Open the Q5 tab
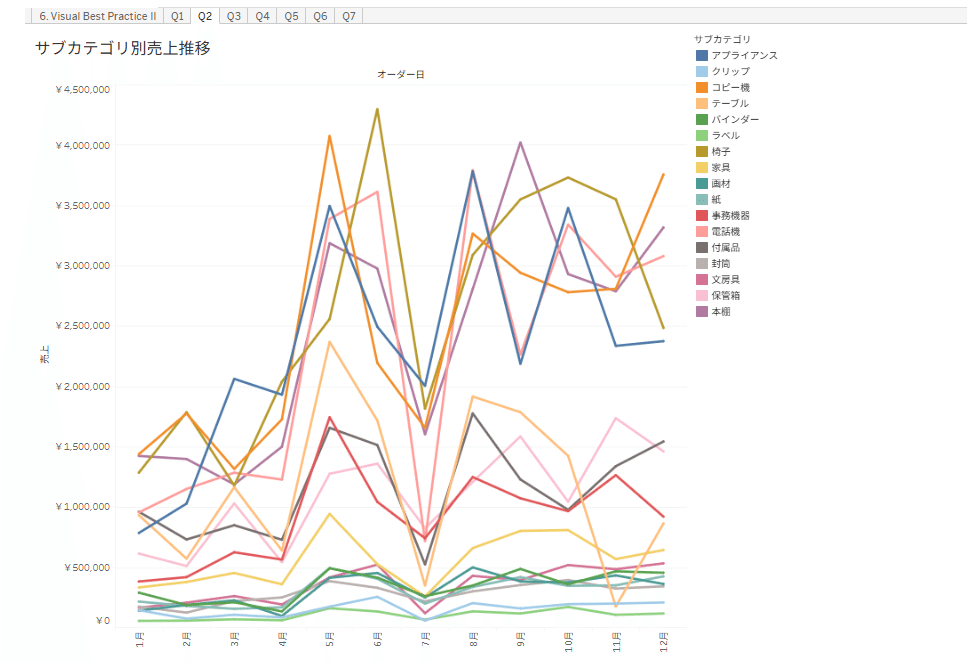Viewport: 967px width, 662px height. (x=291, y=16)
